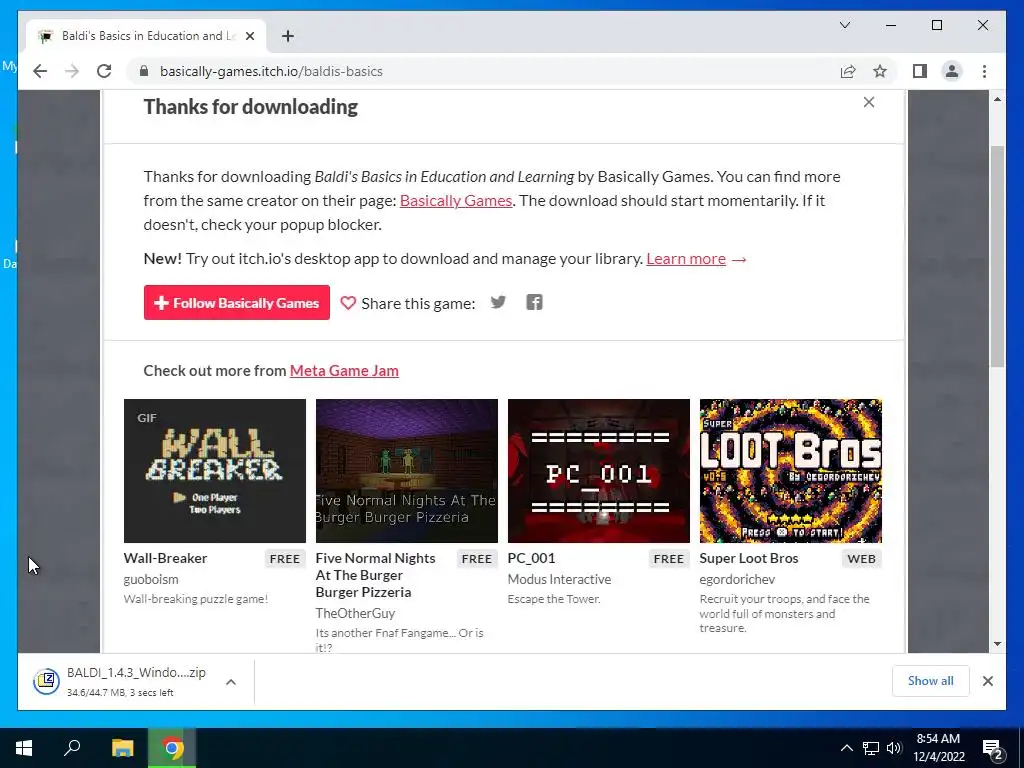The width and height of the screenshot is (1024, 768).
Task: Share this page using the share icon
Action: (x=848, y=71)
